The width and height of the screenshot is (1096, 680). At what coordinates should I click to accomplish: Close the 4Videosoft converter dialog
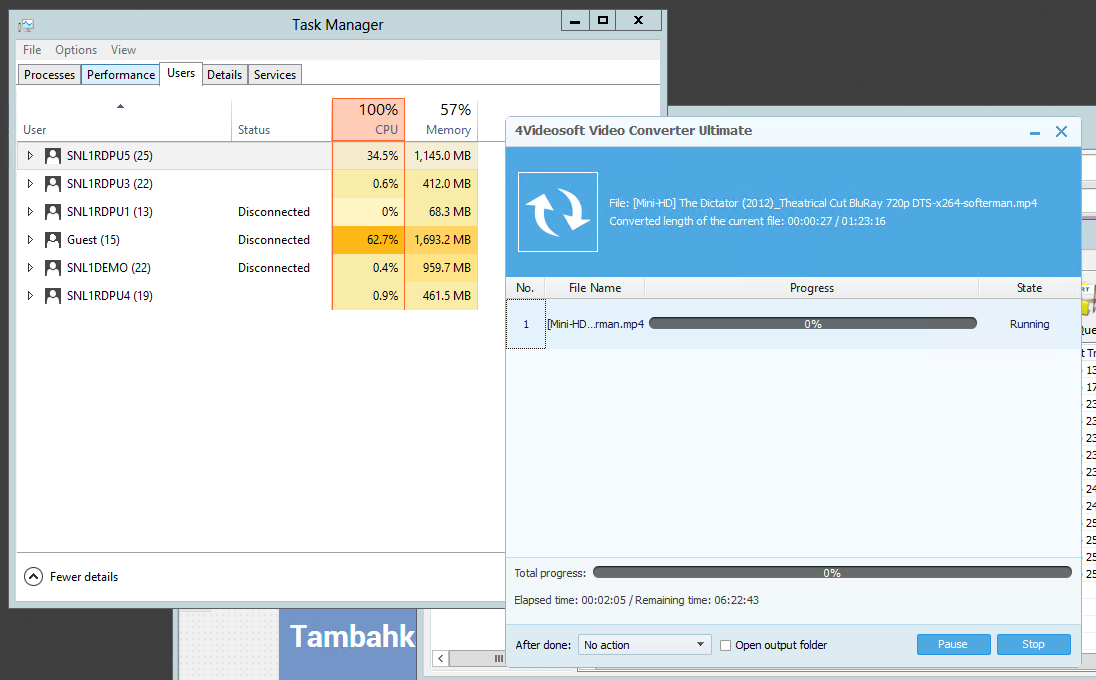click(x=1061, y=131)
